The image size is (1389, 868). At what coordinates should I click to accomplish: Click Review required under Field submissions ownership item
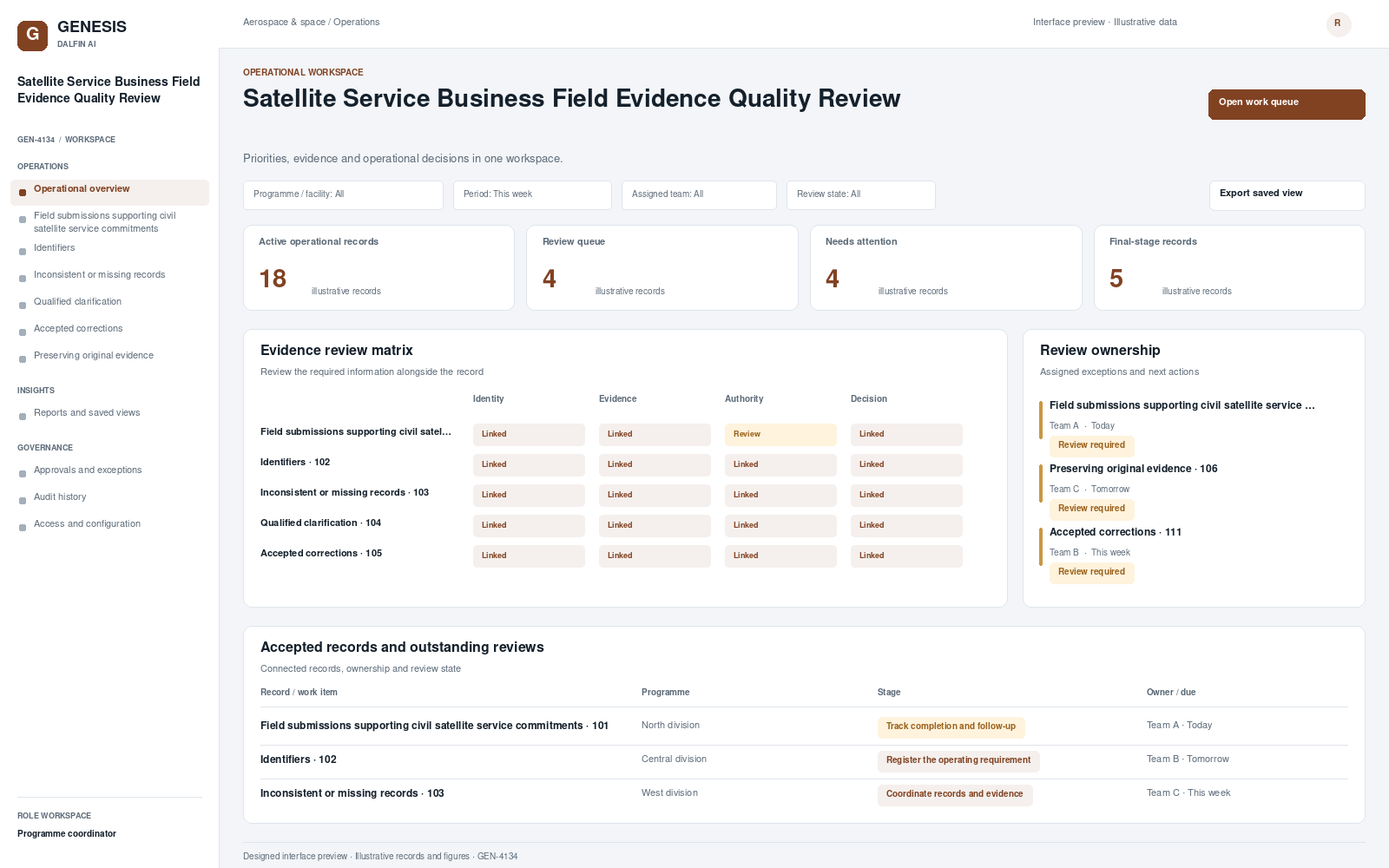tap(1091, 446)
